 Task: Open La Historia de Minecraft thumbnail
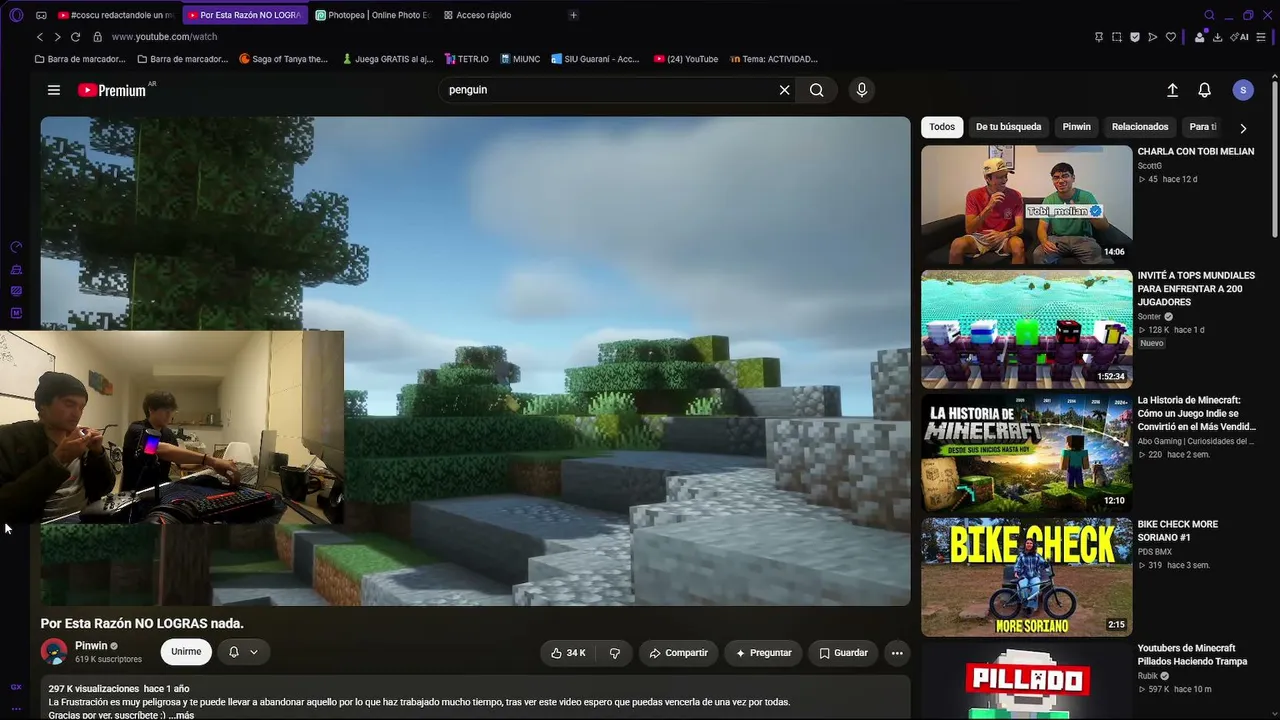[1027, 453]
